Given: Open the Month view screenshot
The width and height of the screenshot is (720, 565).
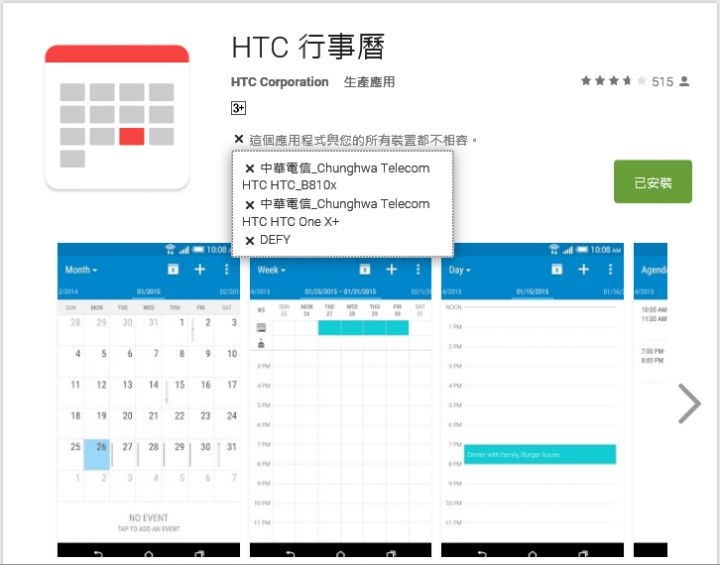Looking at the screenshot, I should click(x=149, y=400).
